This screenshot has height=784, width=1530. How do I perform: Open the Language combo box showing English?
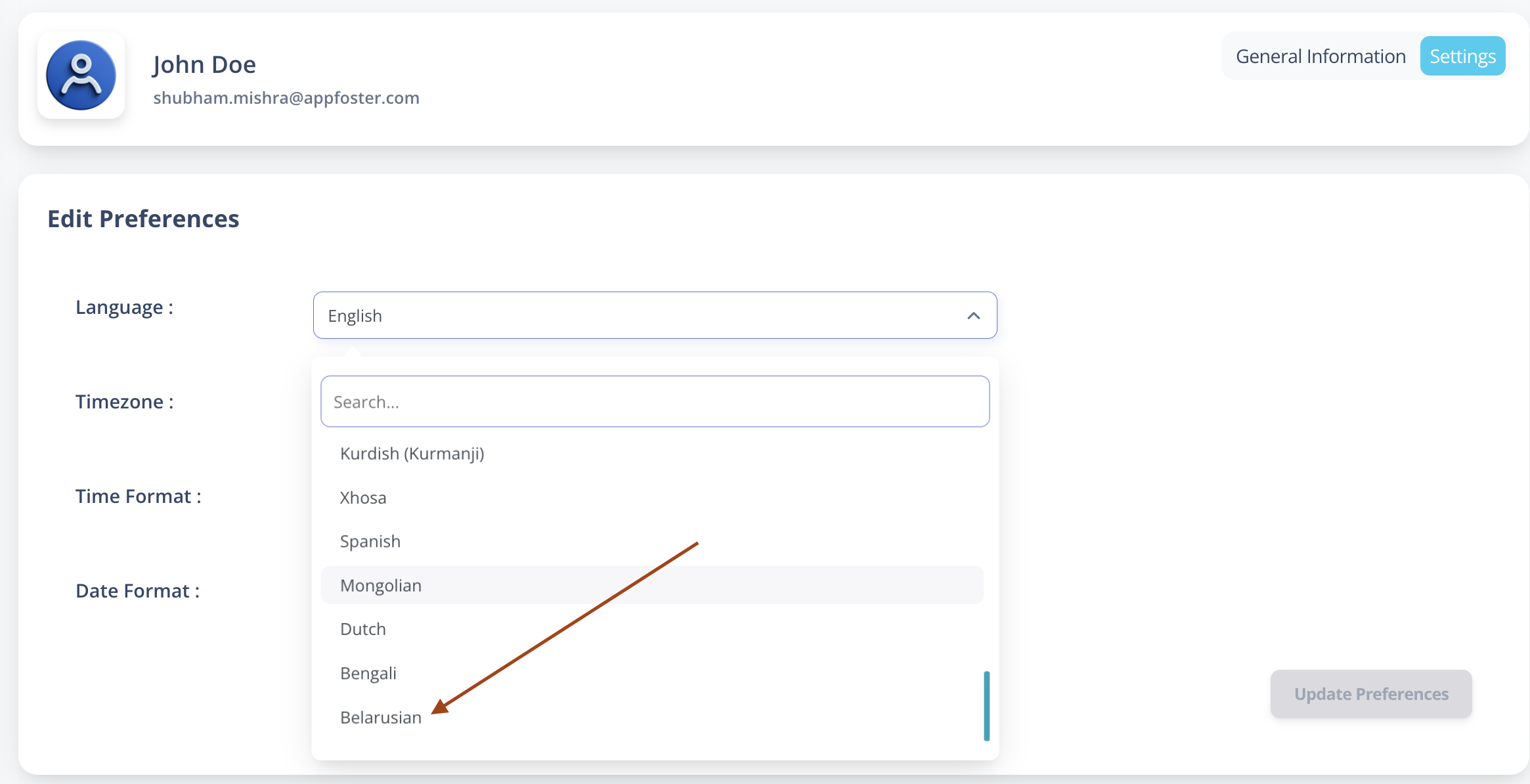(655, 315)
